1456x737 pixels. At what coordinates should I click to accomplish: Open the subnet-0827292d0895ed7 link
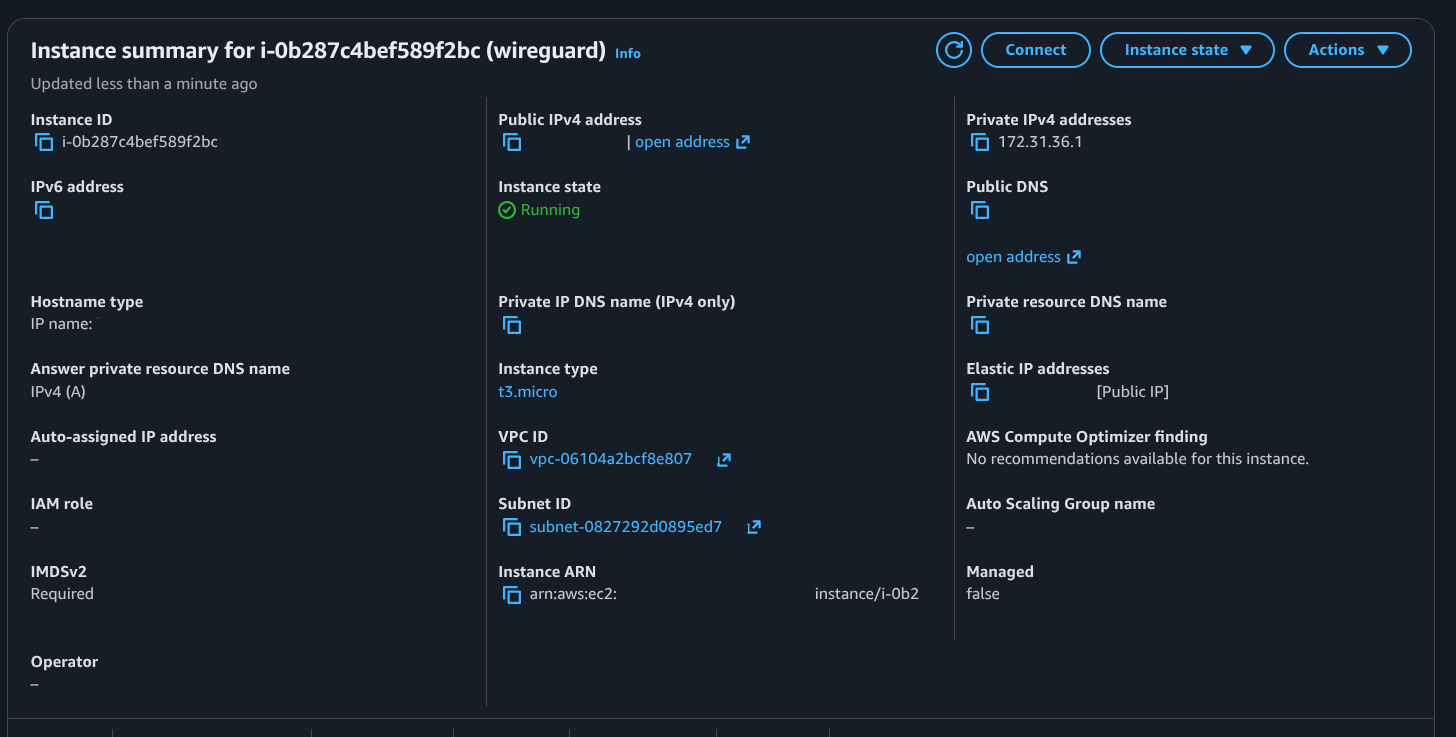(626, 527)
